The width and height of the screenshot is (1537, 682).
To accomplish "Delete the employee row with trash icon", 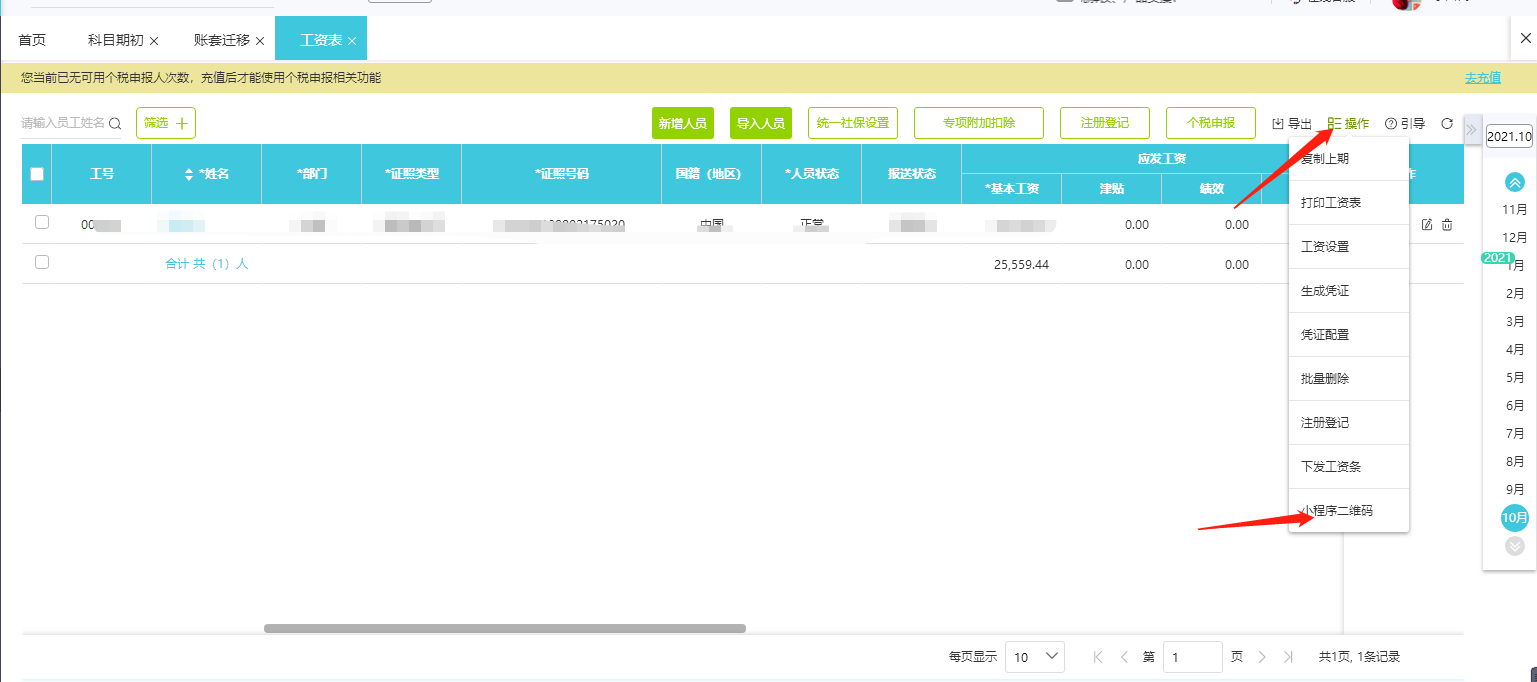I will (1447, 225).
